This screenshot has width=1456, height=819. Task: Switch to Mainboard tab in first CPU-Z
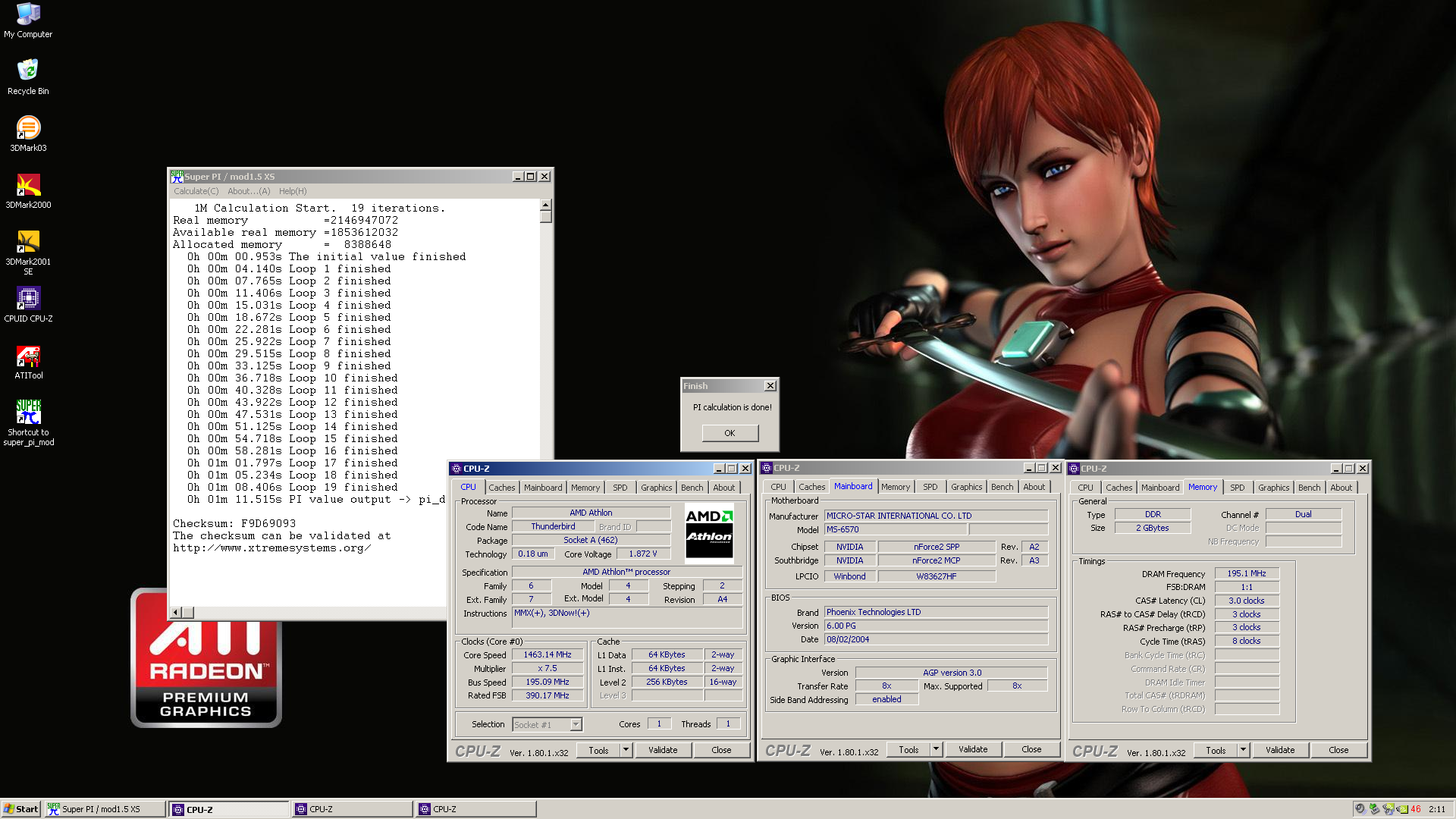click(x=543, y=488)
